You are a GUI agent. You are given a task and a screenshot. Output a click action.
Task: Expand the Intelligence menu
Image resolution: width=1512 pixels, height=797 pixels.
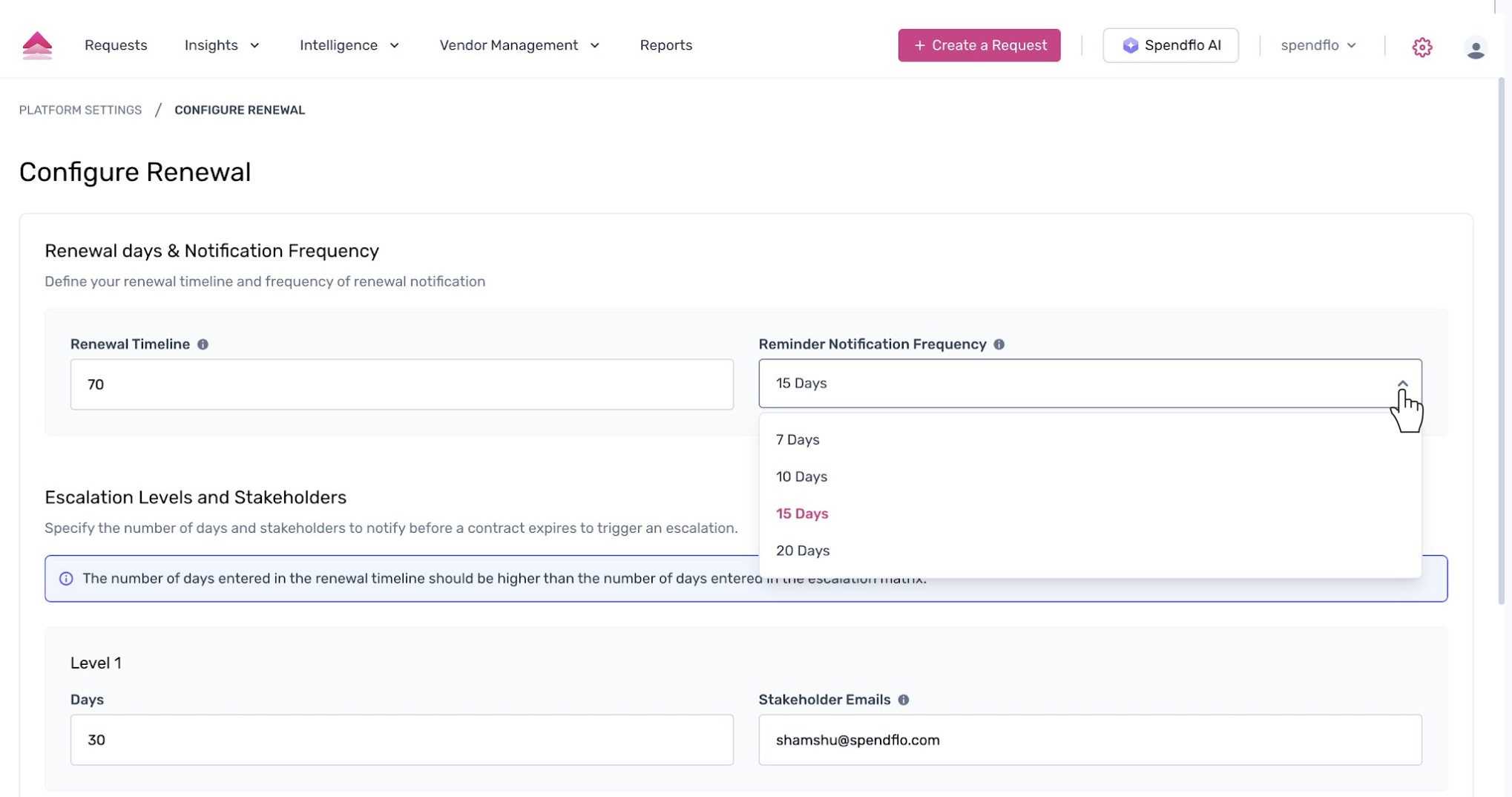click(349, 45)
